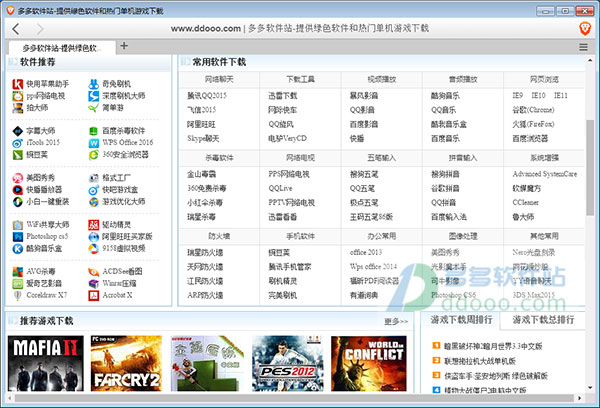The image size is (600, 408).
Task: Click the 360安全浏览器 icon
Action: [93, 155]
